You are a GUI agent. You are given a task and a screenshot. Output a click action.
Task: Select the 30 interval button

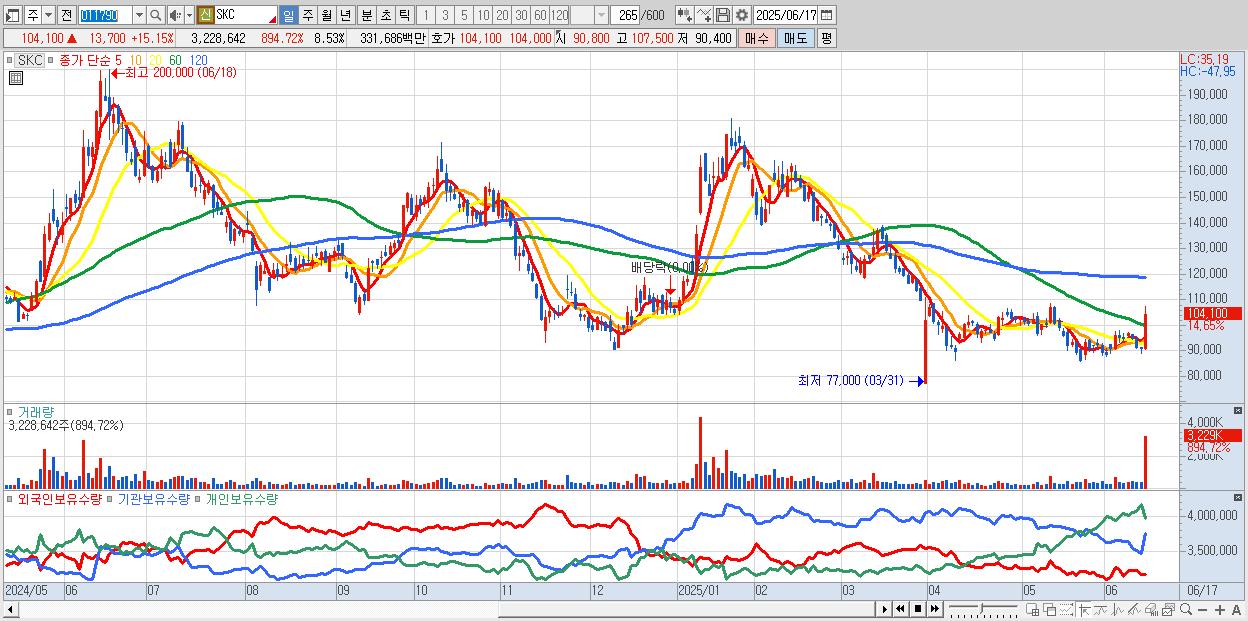coord(521,15)
